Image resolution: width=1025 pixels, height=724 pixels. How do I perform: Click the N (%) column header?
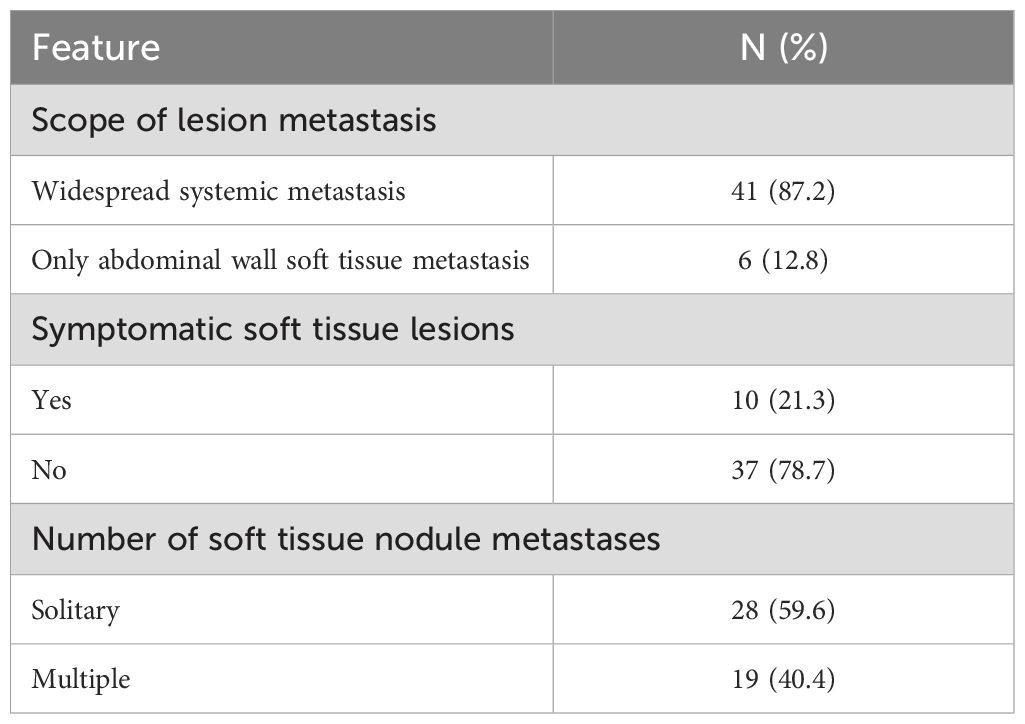tap(784, 48)
